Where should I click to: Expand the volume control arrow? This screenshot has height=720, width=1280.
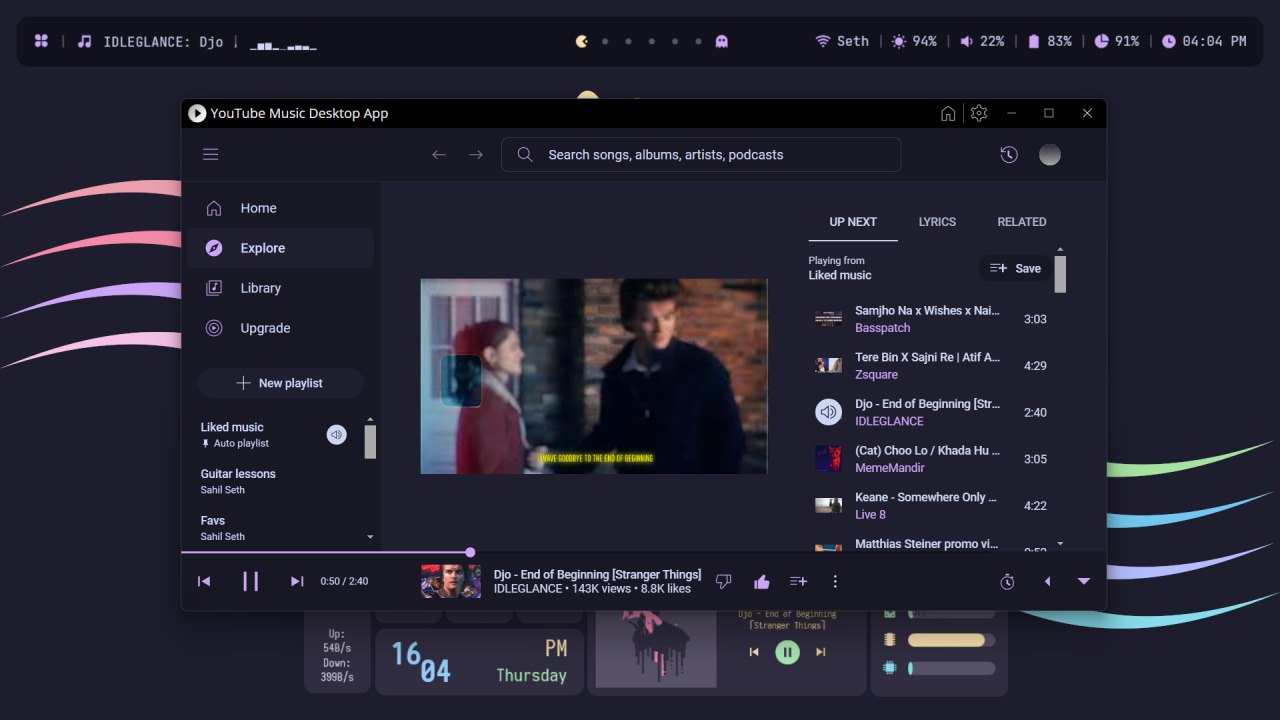click(1047, 581)
